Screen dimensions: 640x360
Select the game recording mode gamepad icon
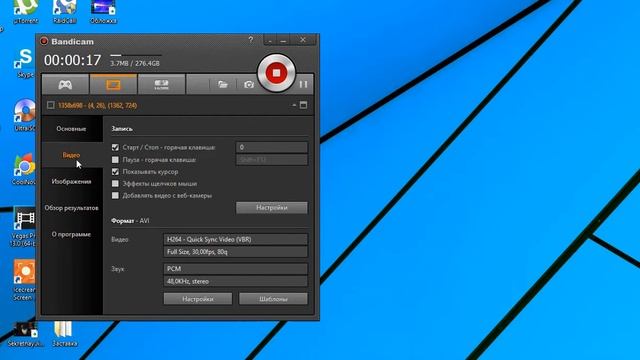pyautogui.click(x=65, y=84)
